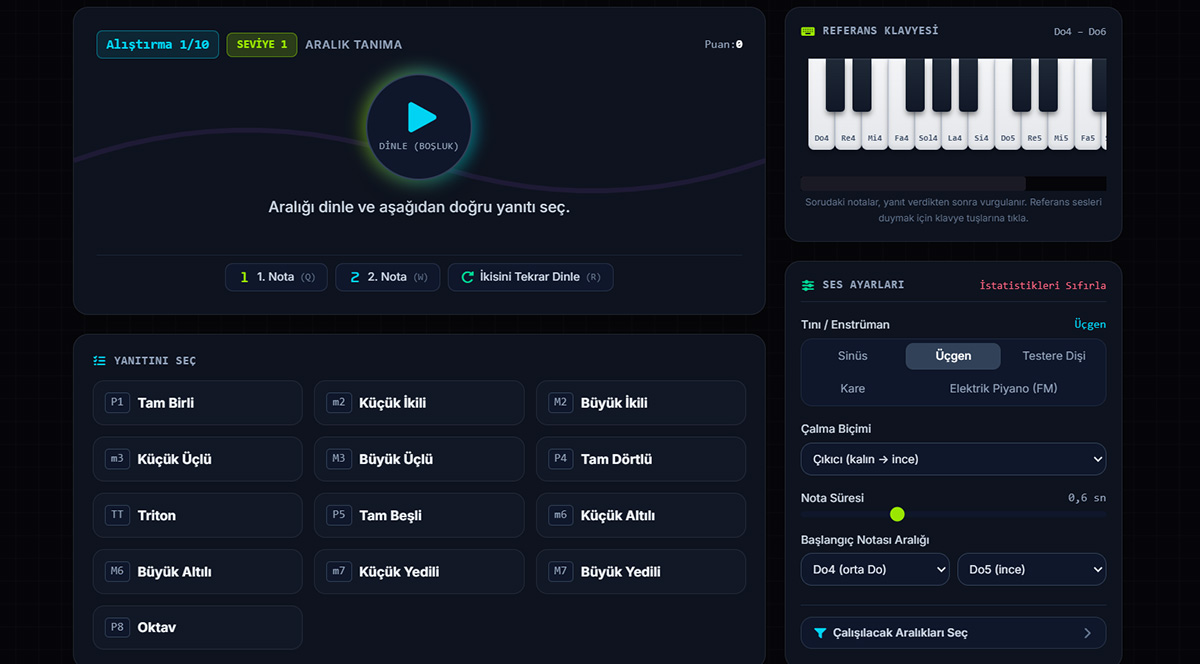Image resolution: width=1200 pixels, height=664 pixels.
Task: Select the m6 Küçük Altılı answer
Action: [x=641, y=515]
